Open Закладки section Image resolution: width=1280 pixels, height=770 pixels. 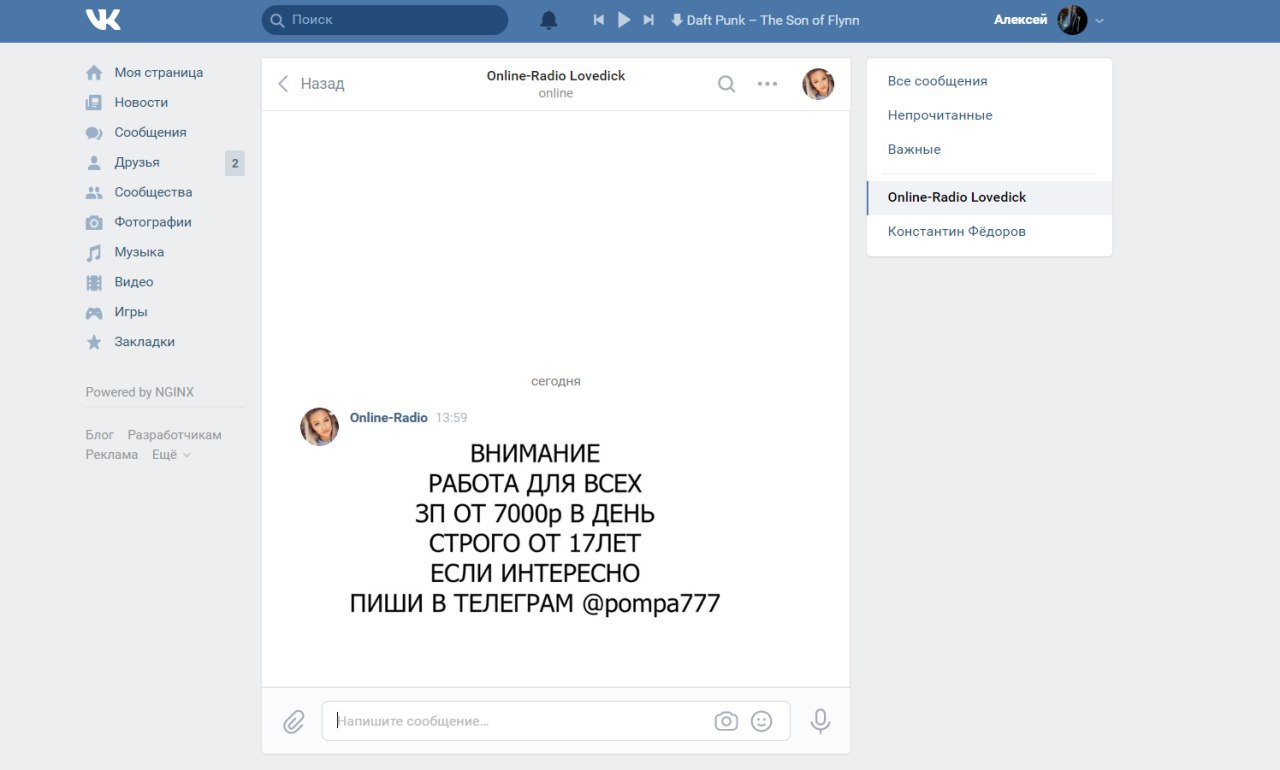point(144,342)
